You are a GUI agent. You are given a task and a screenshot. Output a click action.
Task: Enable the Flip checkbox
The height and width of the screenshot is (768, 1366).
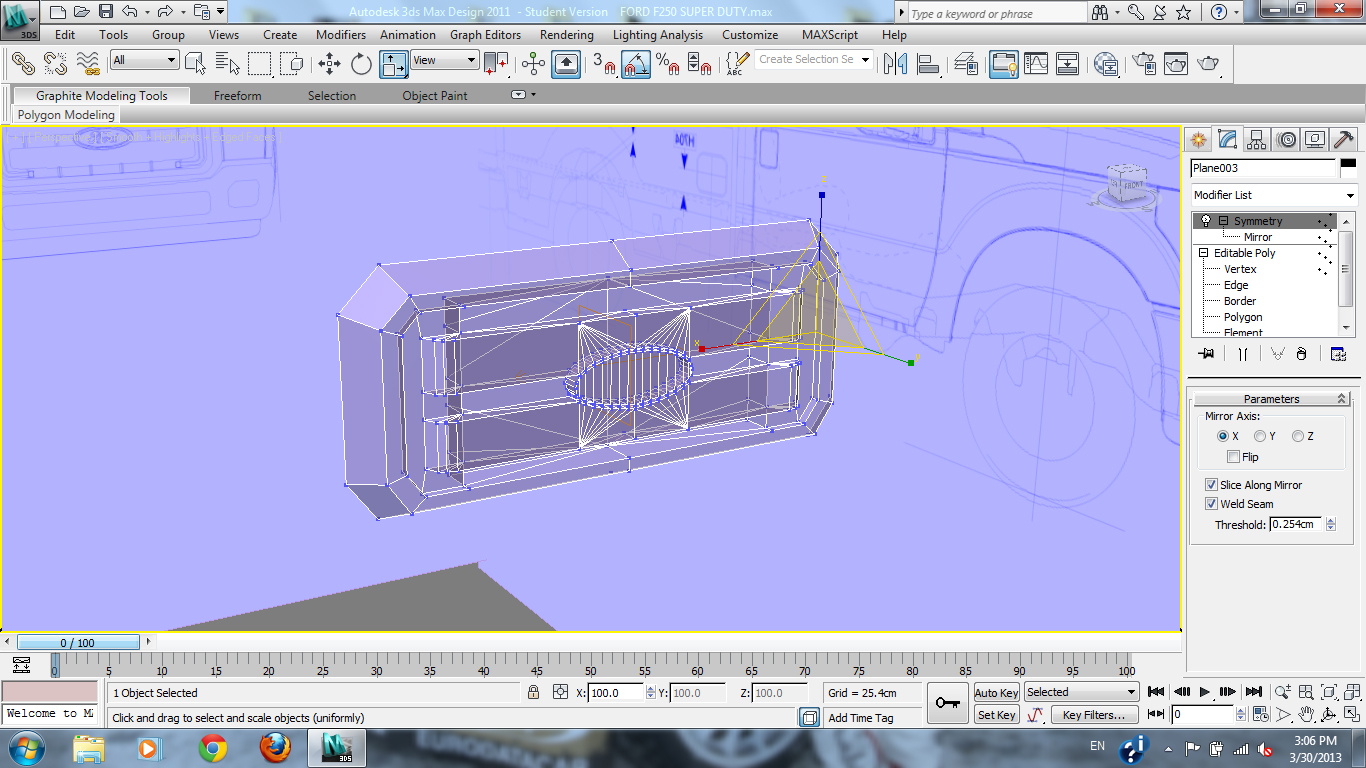pyautogui.click(x=1234, y=457)
